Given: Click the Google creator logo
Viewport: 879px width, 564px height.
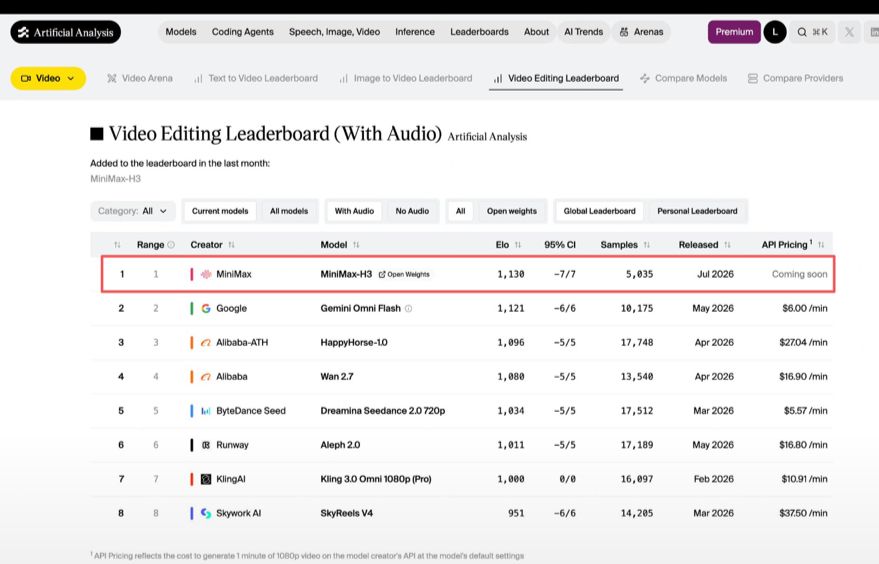Looking at the screenshot, I should pos(206,308).
